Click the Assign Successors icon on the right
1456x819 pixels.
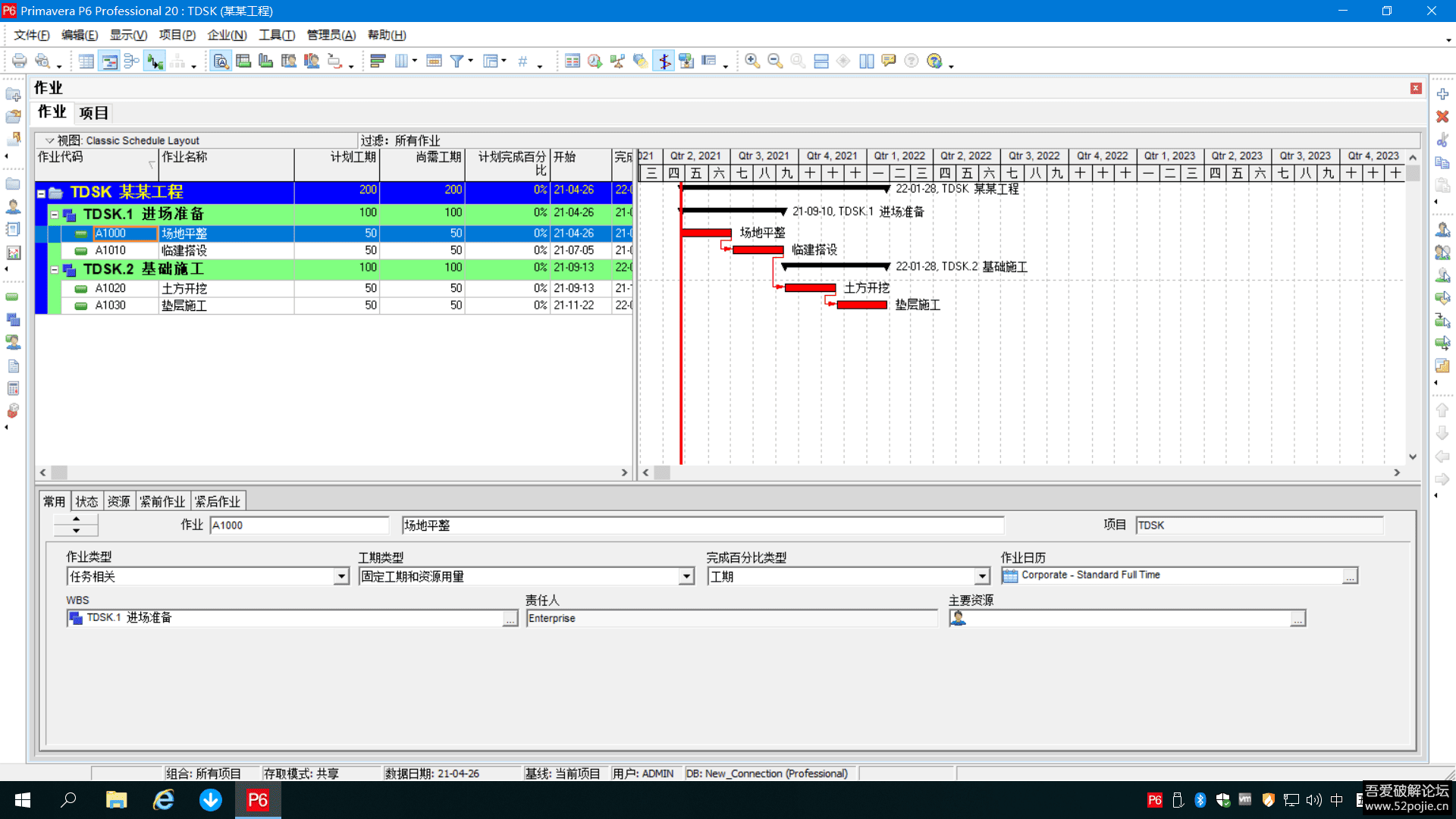(x=1442, y=344)
